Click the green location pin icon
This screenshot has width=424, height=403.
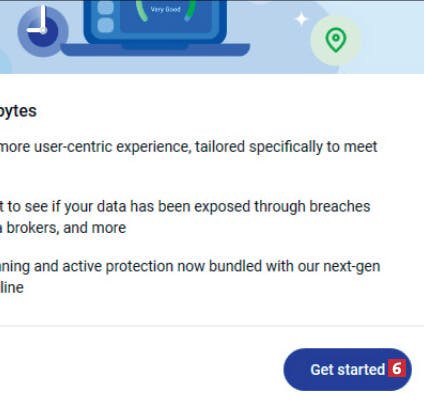click(336, 40)
